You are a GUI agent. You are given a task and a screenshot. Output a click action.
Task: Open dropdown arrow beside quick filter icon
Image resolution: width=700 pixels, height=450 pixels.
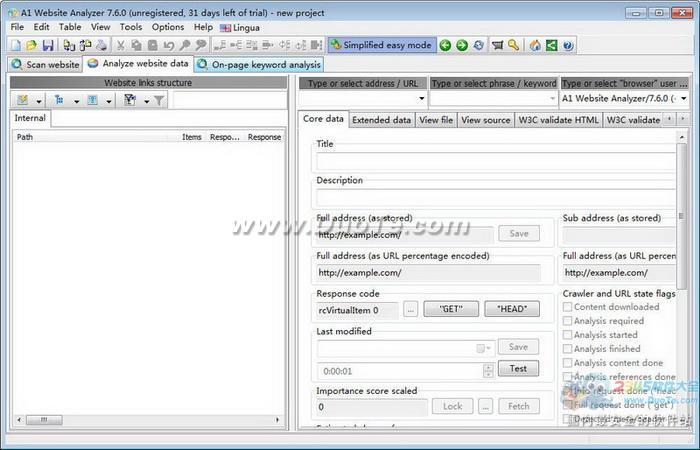pyautogui.click(x=146, y=101)
